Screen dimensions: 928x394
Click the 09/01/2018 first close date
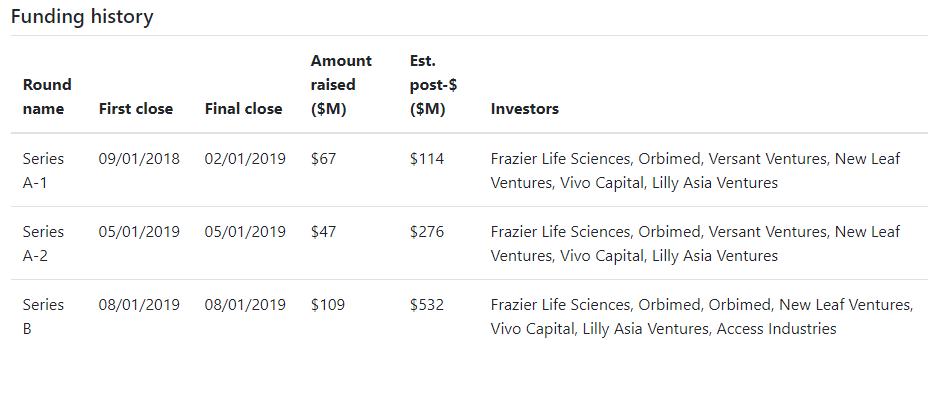click(x=139, y=159)
